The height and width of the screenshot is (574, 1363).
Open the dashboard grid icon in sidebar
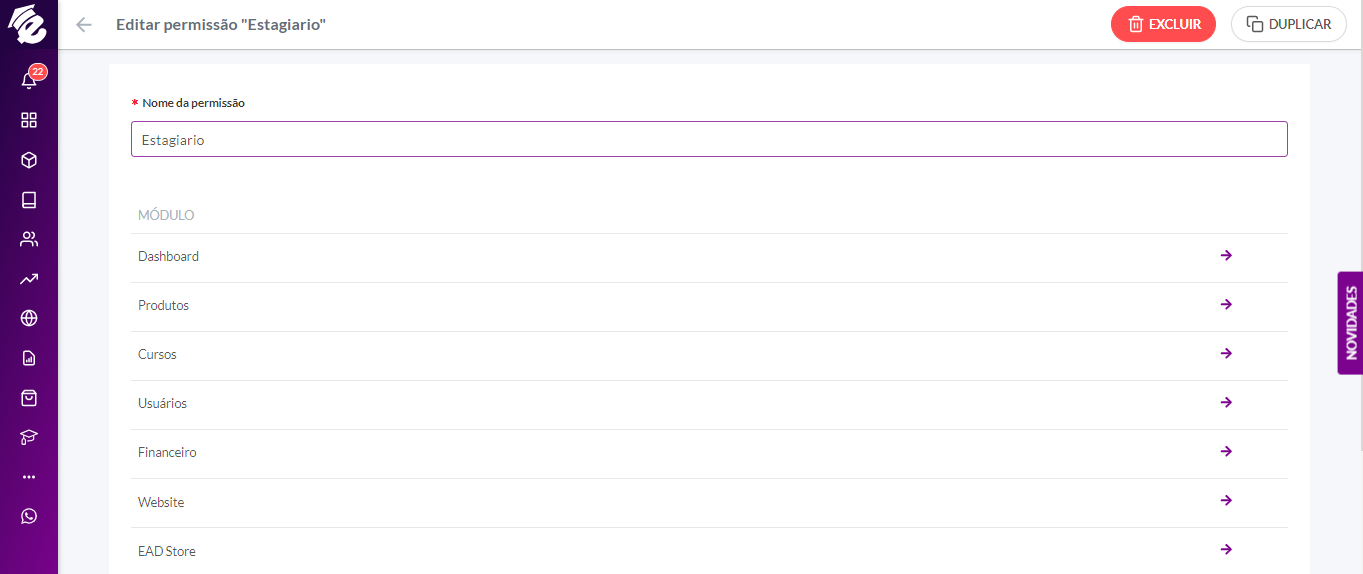coord(29,120)
